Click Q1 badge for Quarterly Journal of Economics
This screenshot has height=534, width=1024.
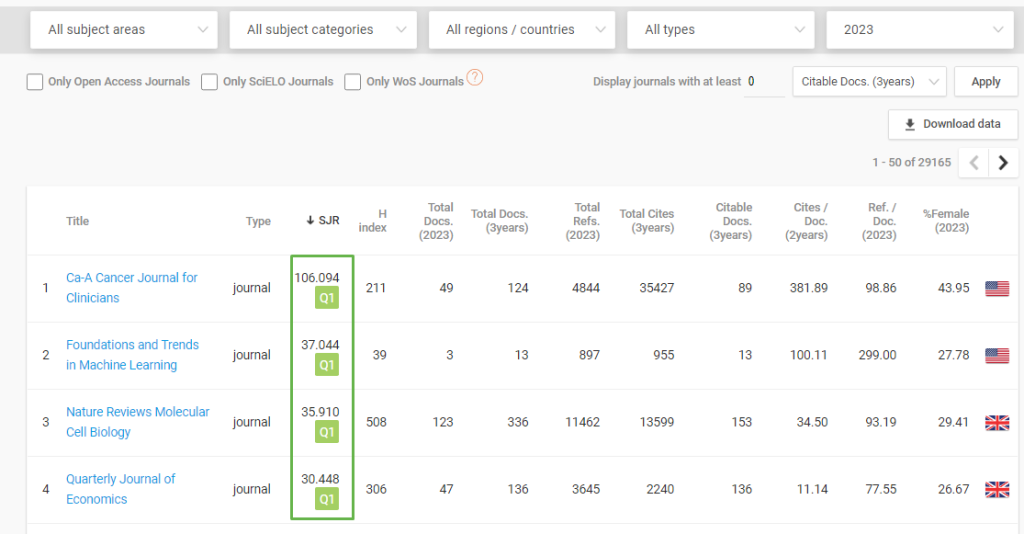click(327, 499)
